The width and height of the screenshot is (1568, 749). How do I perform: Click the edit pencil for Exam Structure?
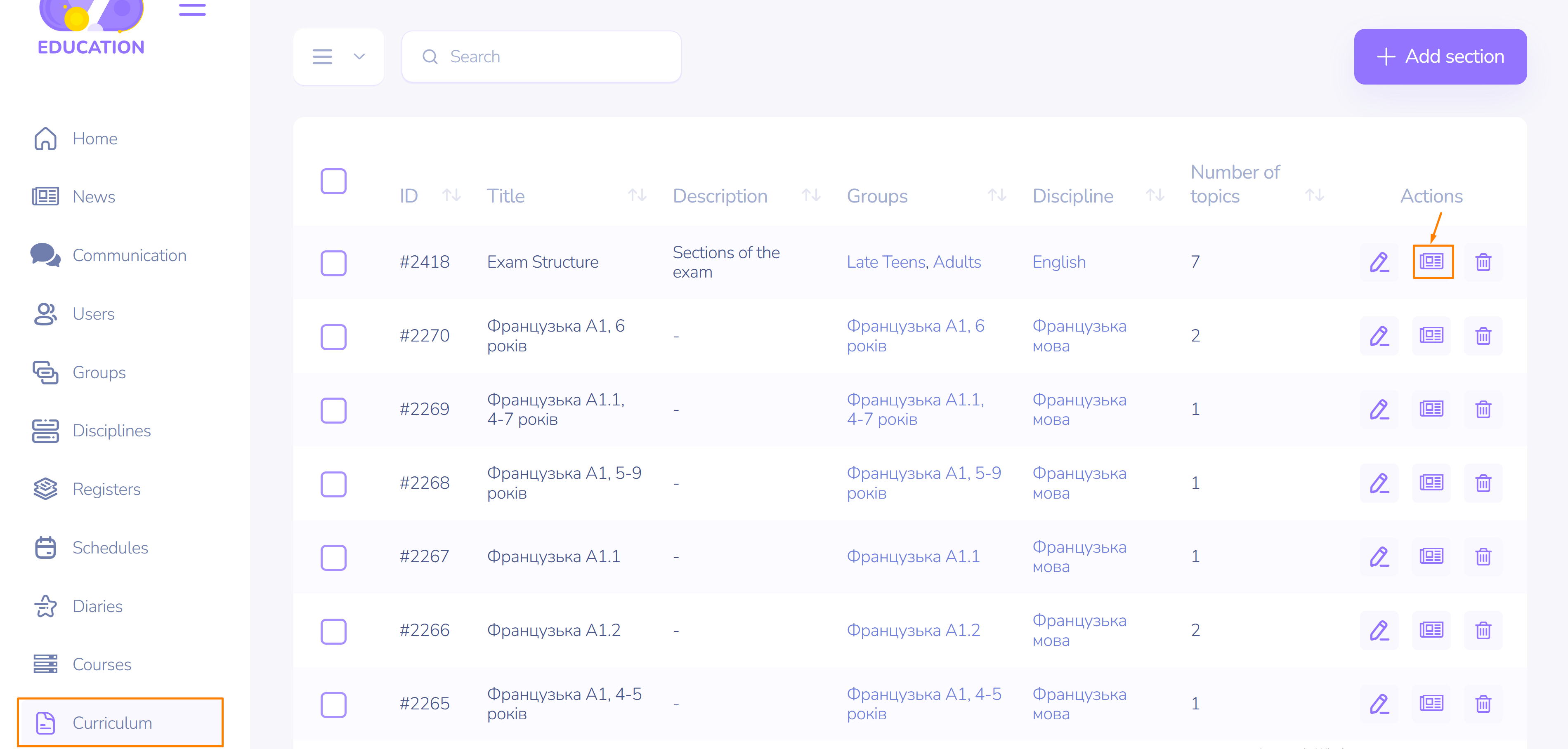[1379, 262]
